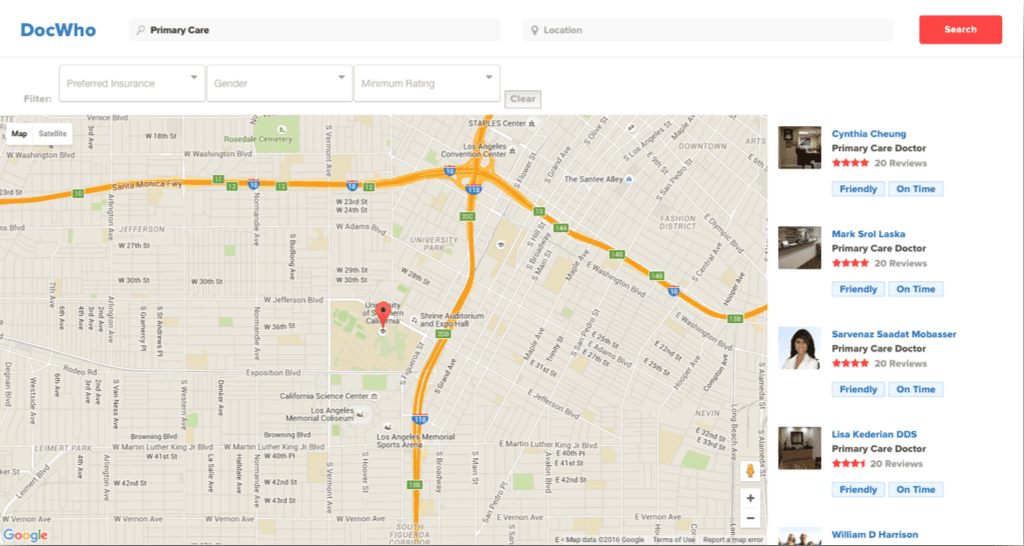Open Mark Srol Laska profile link
This screenshot has width=1024, height=546.
(868, 234)
